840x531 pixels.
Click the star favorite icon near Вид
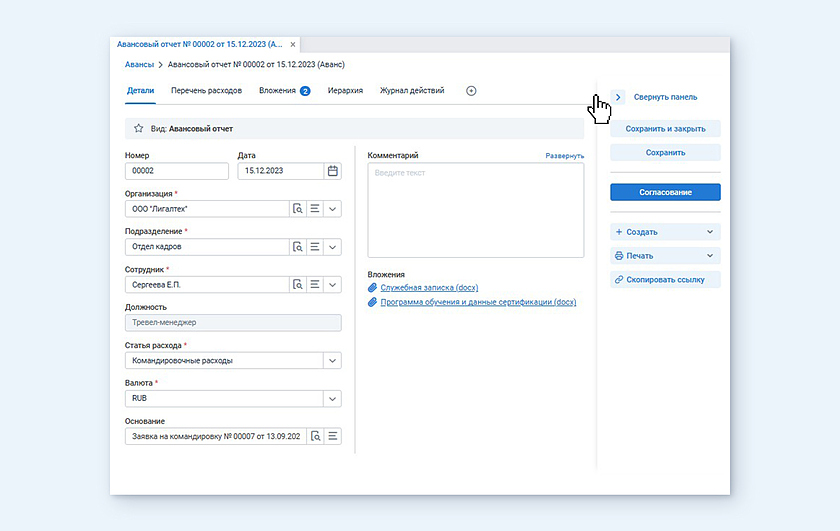pyautogui.click(x=138, y=129)
